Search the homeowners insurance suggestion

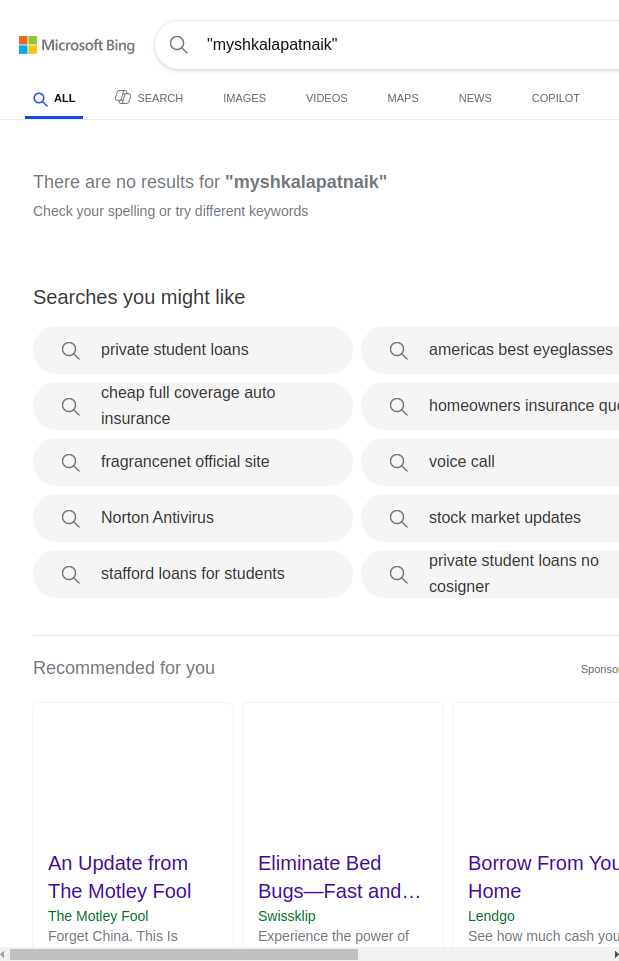[x=490, y=406]
